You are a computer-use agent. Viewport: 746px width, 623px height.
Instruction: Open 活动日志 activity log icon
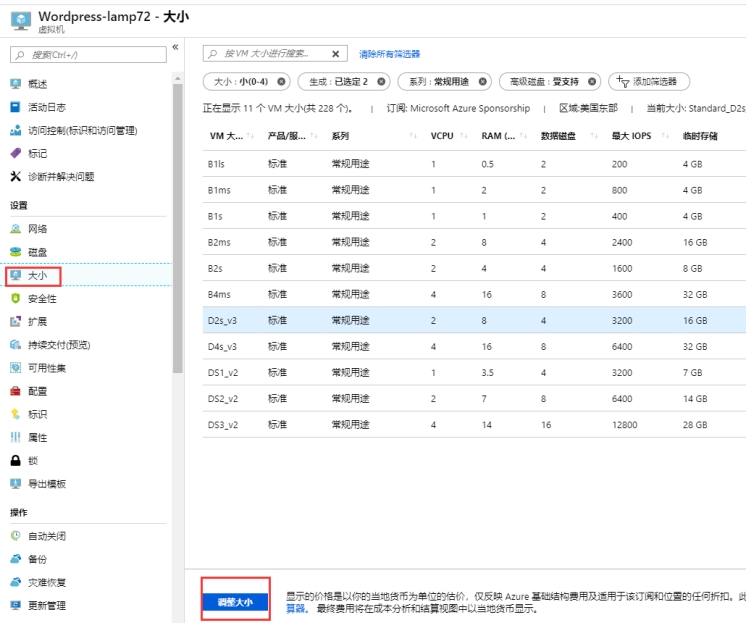click(15, 107)
